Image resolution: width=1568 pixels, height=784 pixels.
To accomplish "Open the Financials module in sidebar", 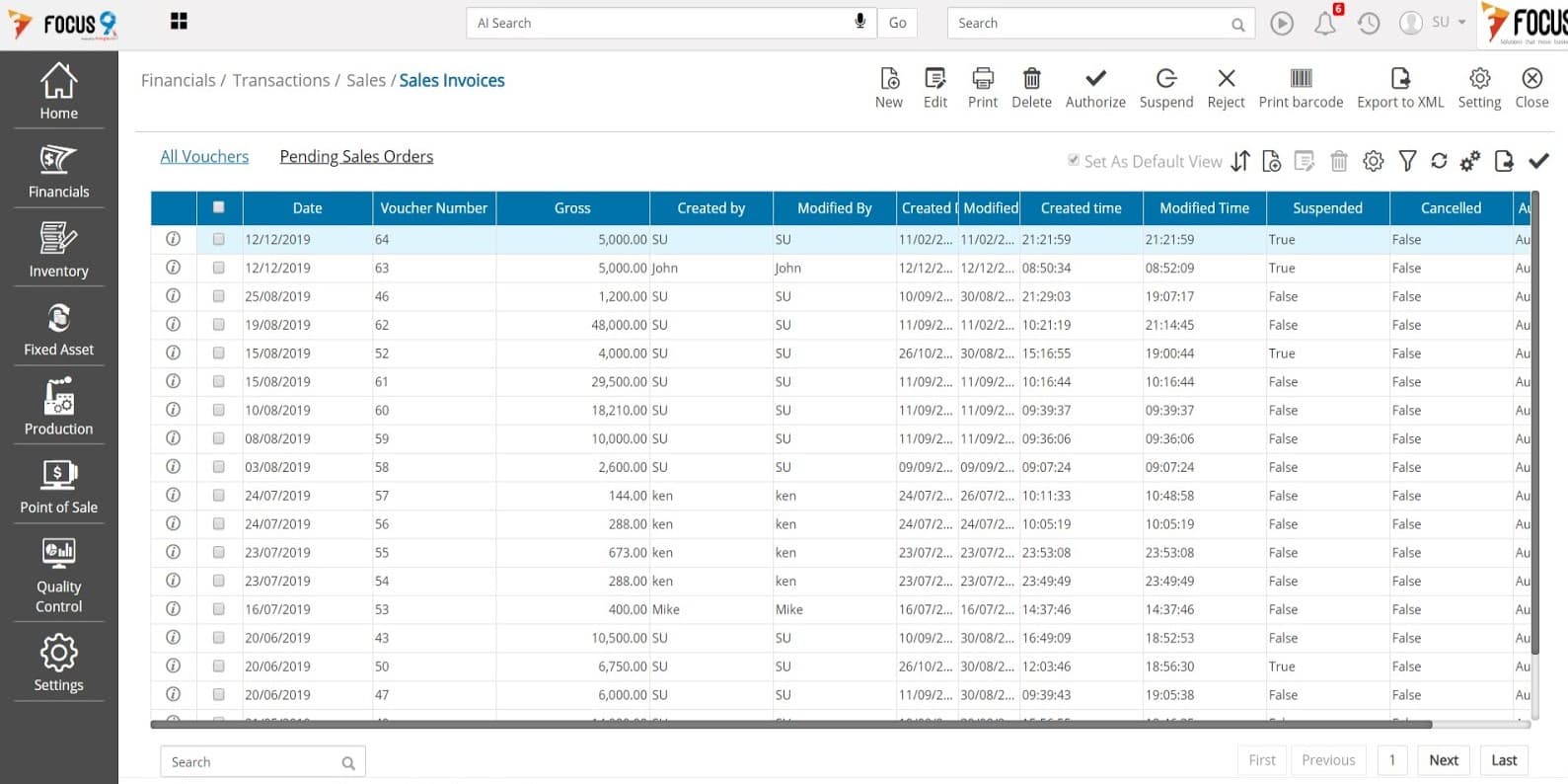I will click(58, 171).
